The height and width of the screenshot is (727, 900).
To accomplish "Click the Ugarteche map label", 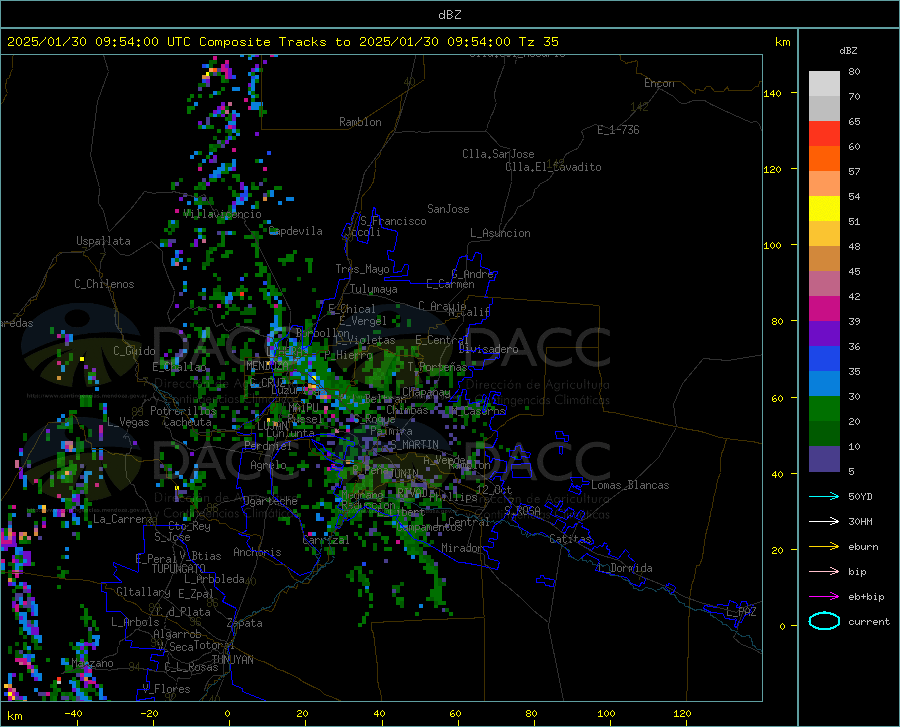I will click(x=270, y=501).
